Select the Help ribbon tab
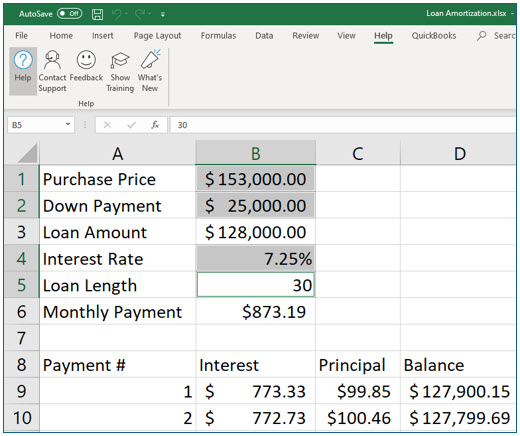This screenshot has width=520, height=436. [x=383, y=36]
